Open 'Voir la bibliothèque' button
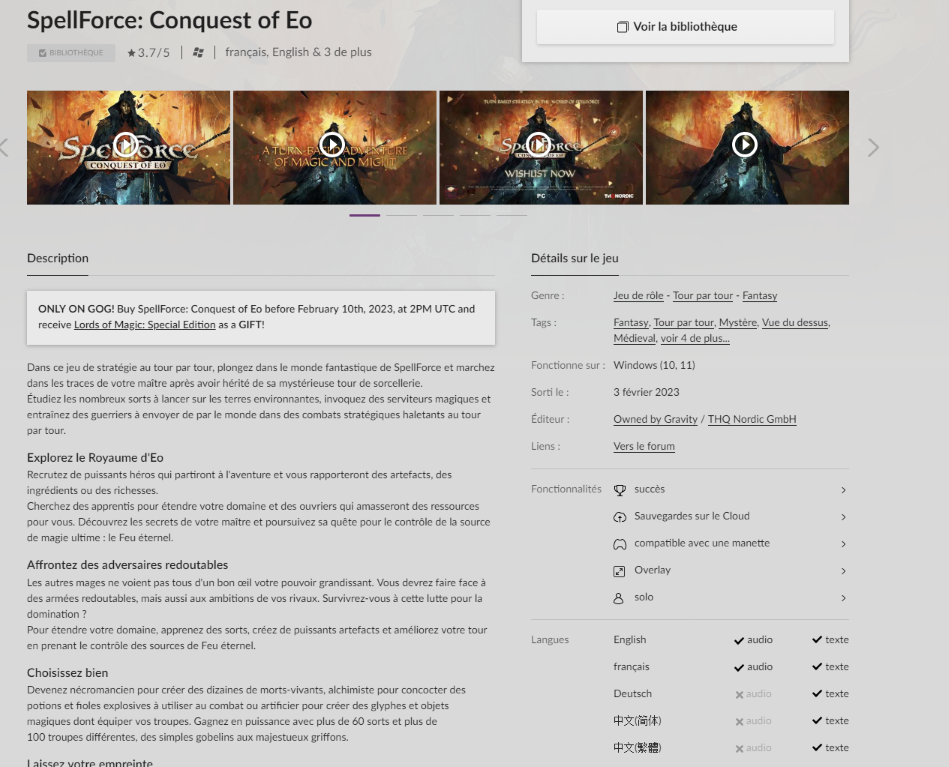Image resolution: width=949 pixels, height=767 pixels. click(685, 27)
